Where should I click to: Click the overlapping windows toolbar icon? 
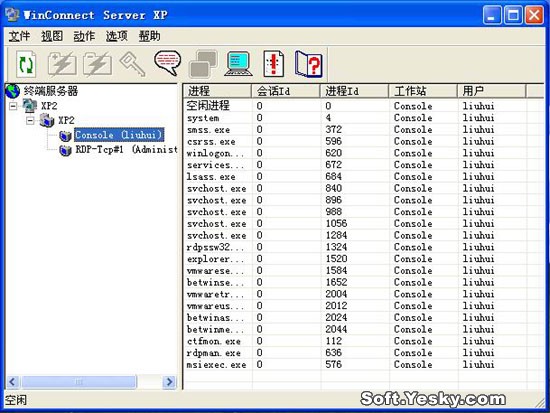coord(203,64)
